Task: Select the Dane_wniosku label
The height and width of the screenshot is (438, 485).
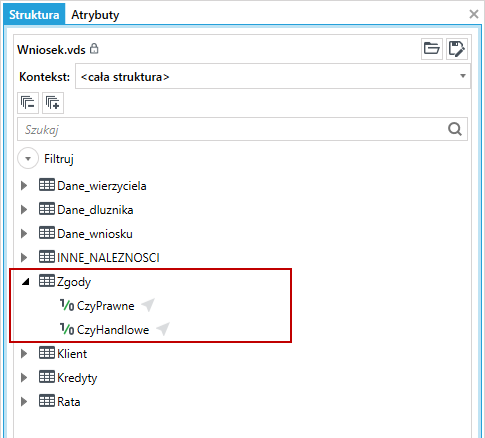Action: (x=95, y=234)
